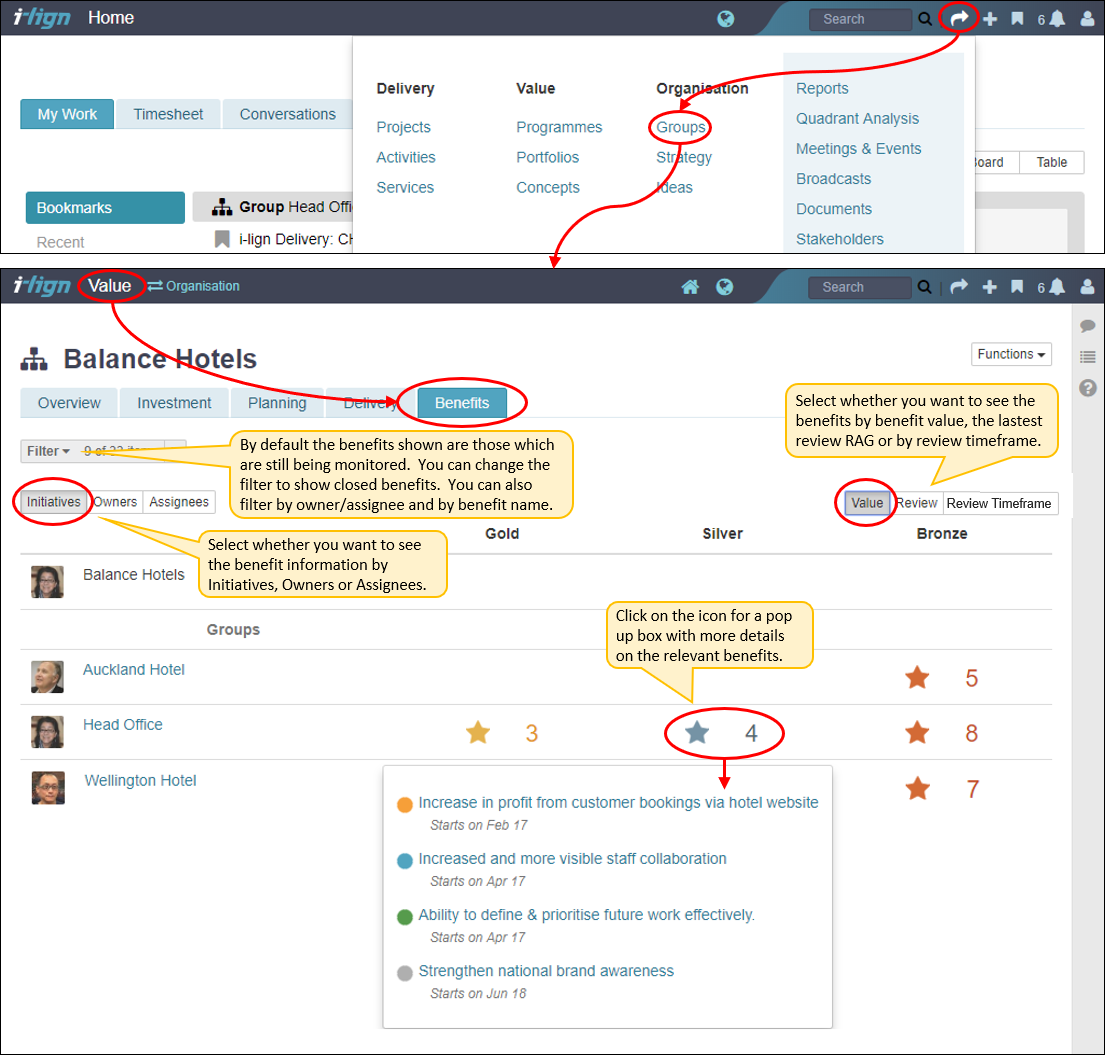Switch benefits display to Review
This screenshot has width=1105, height=1055.
click(x=917, y=503)
